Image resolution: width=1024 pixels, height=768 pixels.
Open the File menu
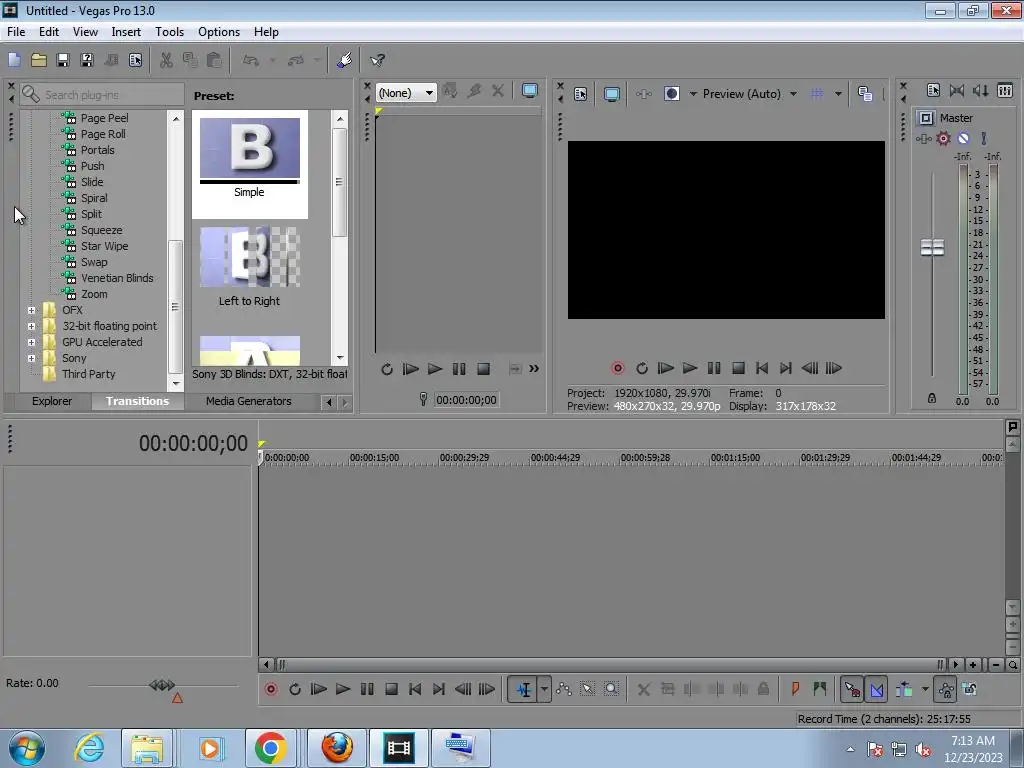16,32
